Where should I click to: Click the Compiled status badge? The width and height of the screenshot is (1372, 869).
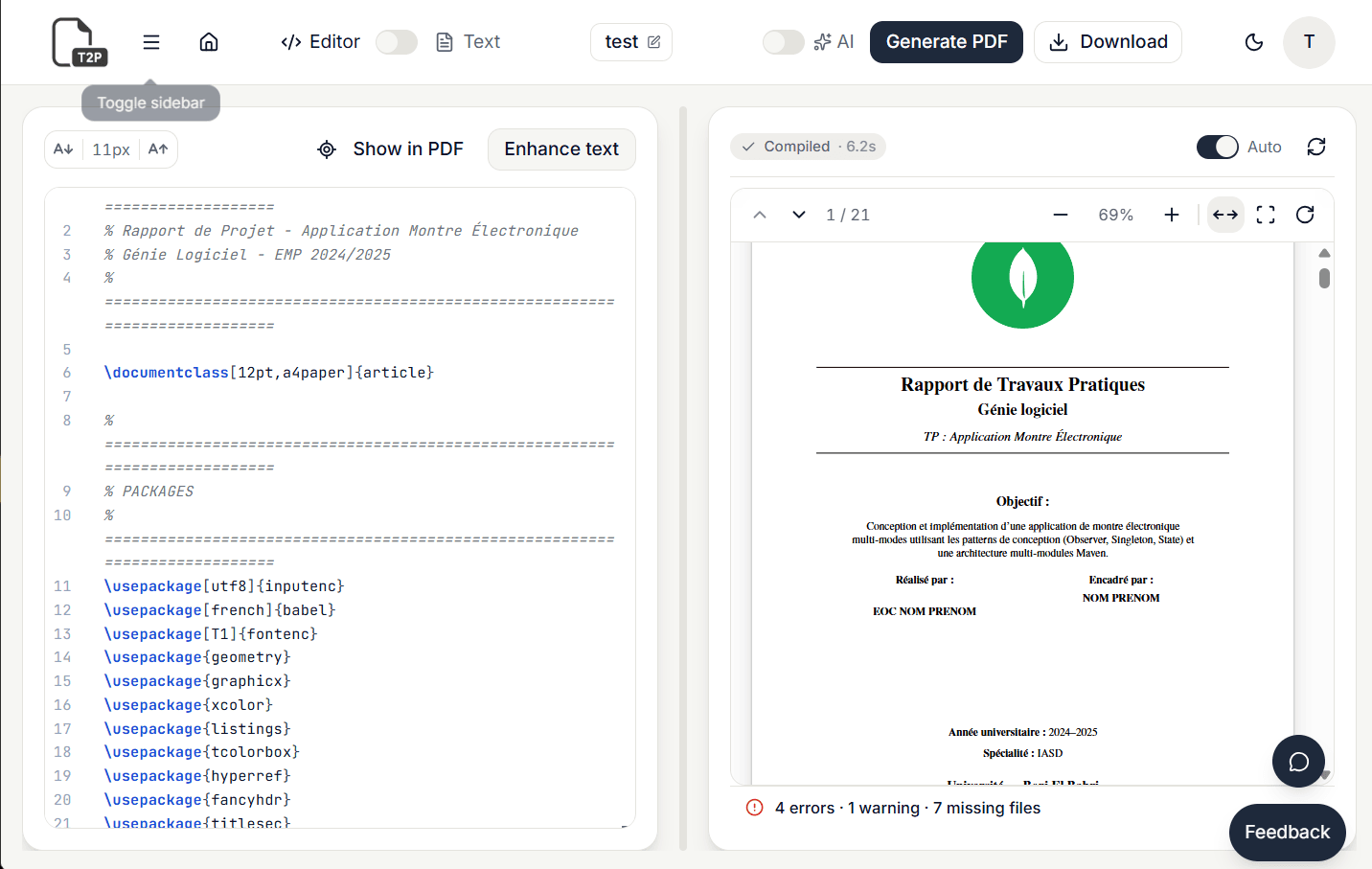(x=808, y=147)
